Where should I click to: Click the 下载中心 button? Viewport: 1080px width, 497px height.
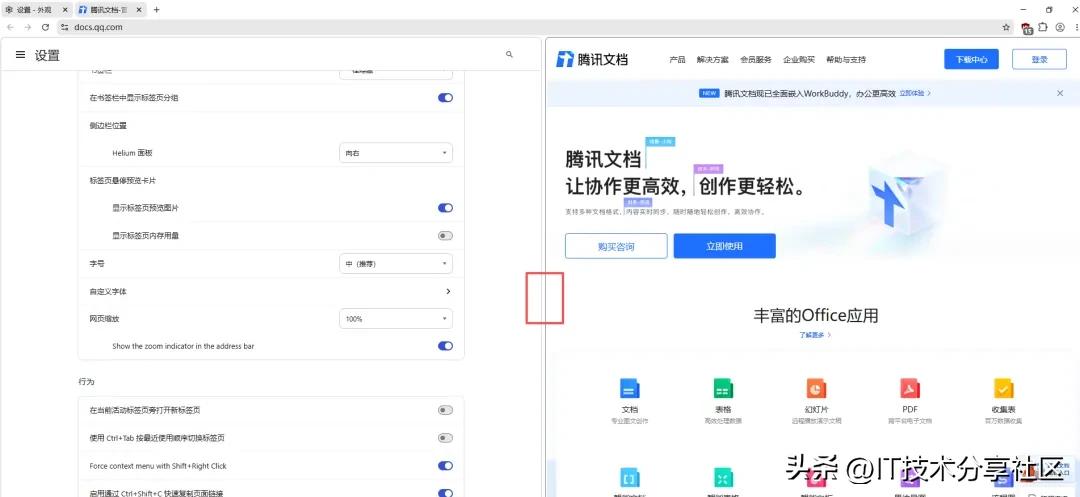coord(971,59)
